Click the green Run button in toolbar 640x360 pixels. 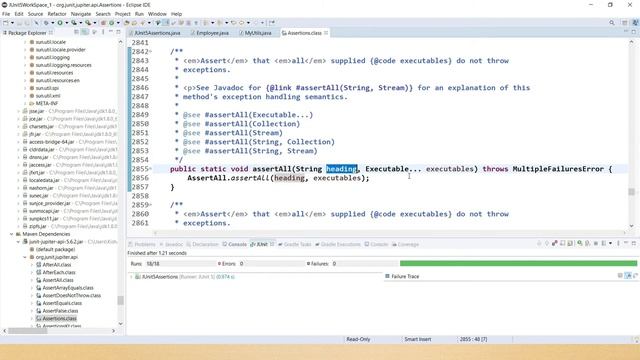(60, 23)
